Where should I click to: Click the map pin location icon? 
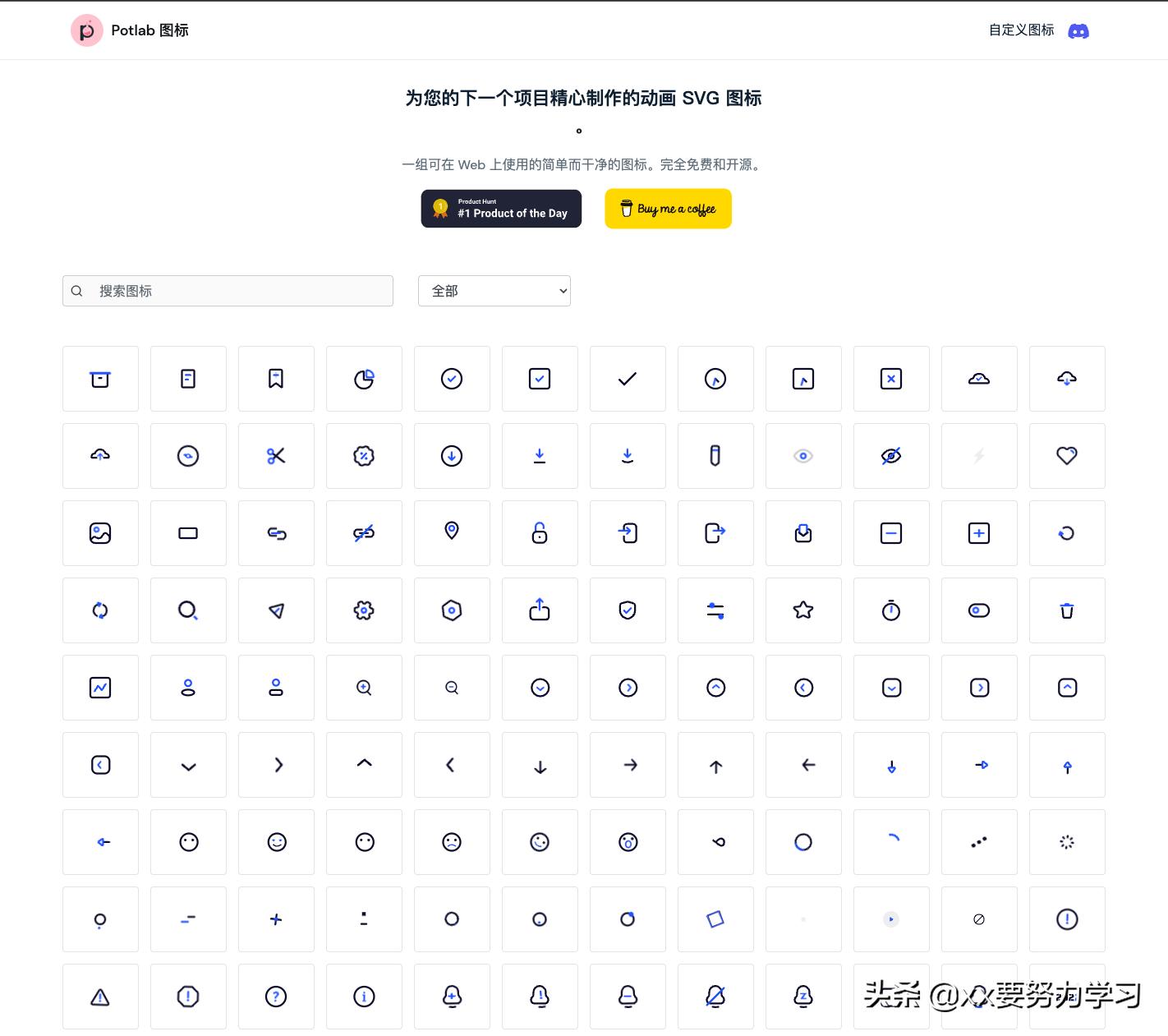pos(452,532)
